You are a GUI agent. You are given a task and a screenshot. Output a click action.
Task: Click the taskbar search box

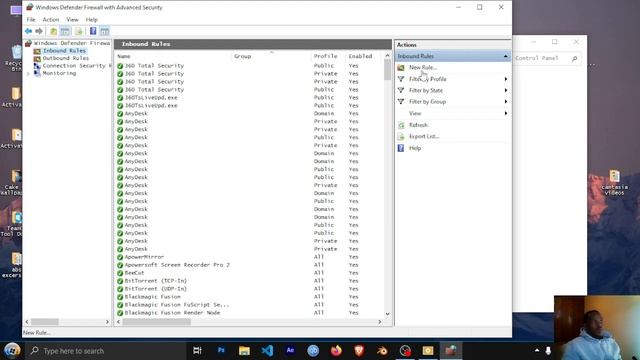click(107, 351)
